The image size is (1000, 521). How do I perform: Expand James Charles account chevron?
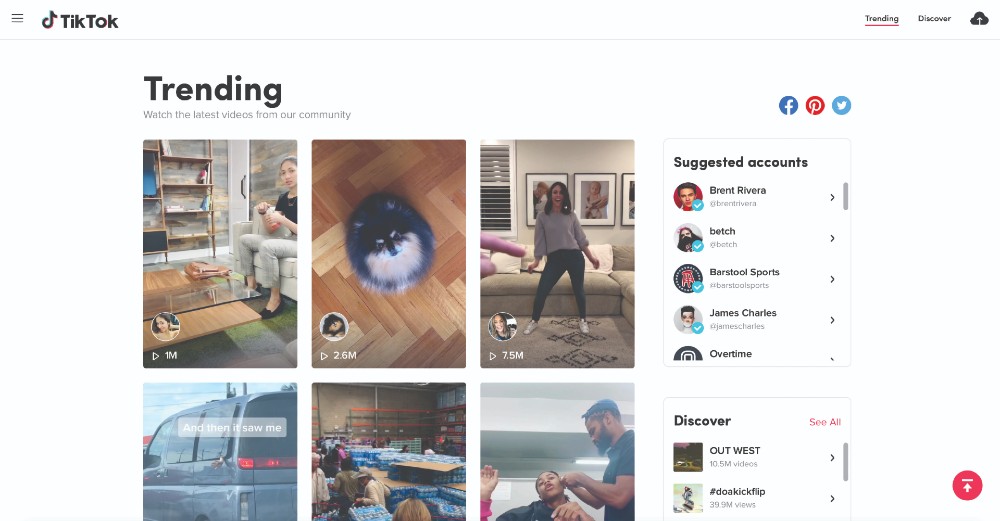(832, 319)
